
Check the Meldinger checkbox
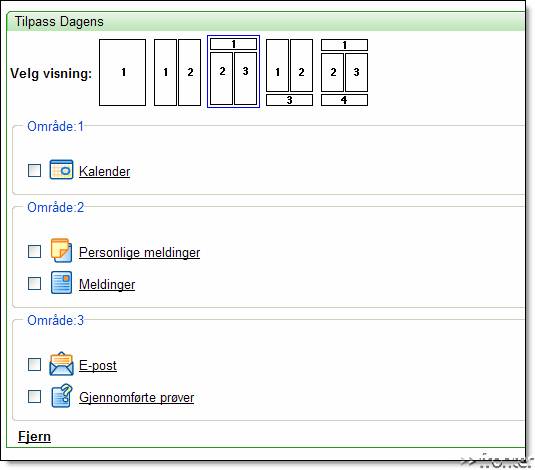(34, 283)
